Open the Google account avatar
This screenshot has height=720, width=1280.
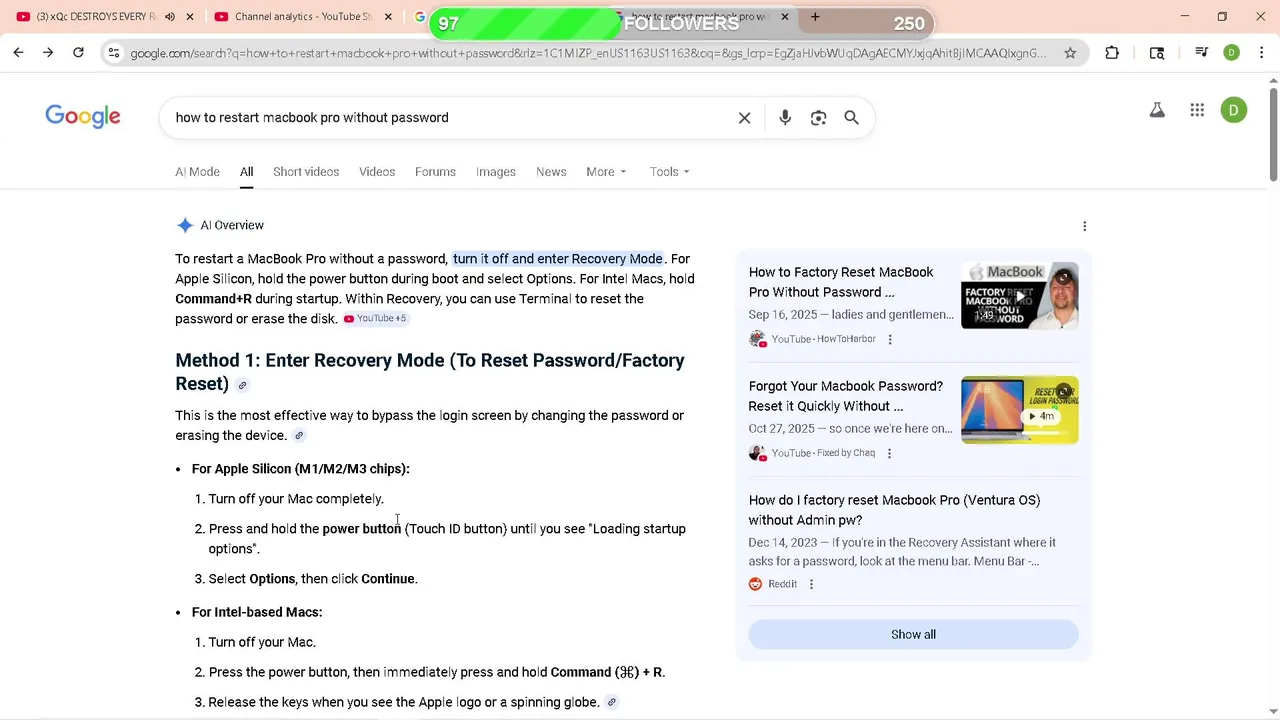pos(1234,111)
